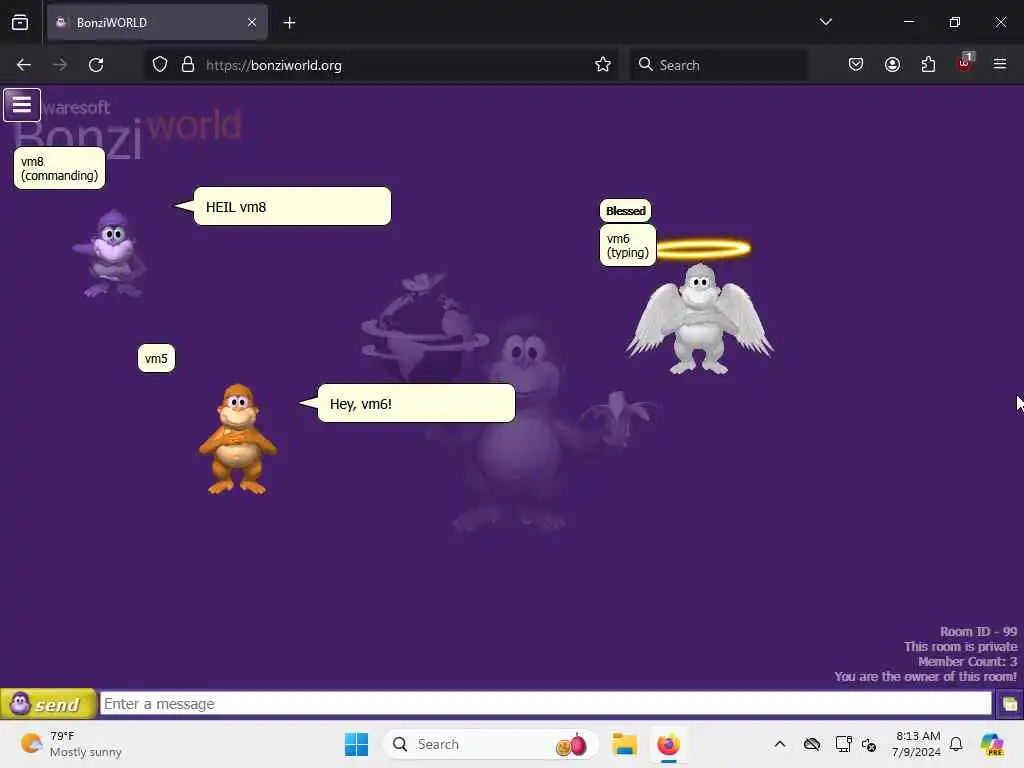
Task: Reload the bonziworld.org page
Action: pyautogui.click(x=96, y=65)
